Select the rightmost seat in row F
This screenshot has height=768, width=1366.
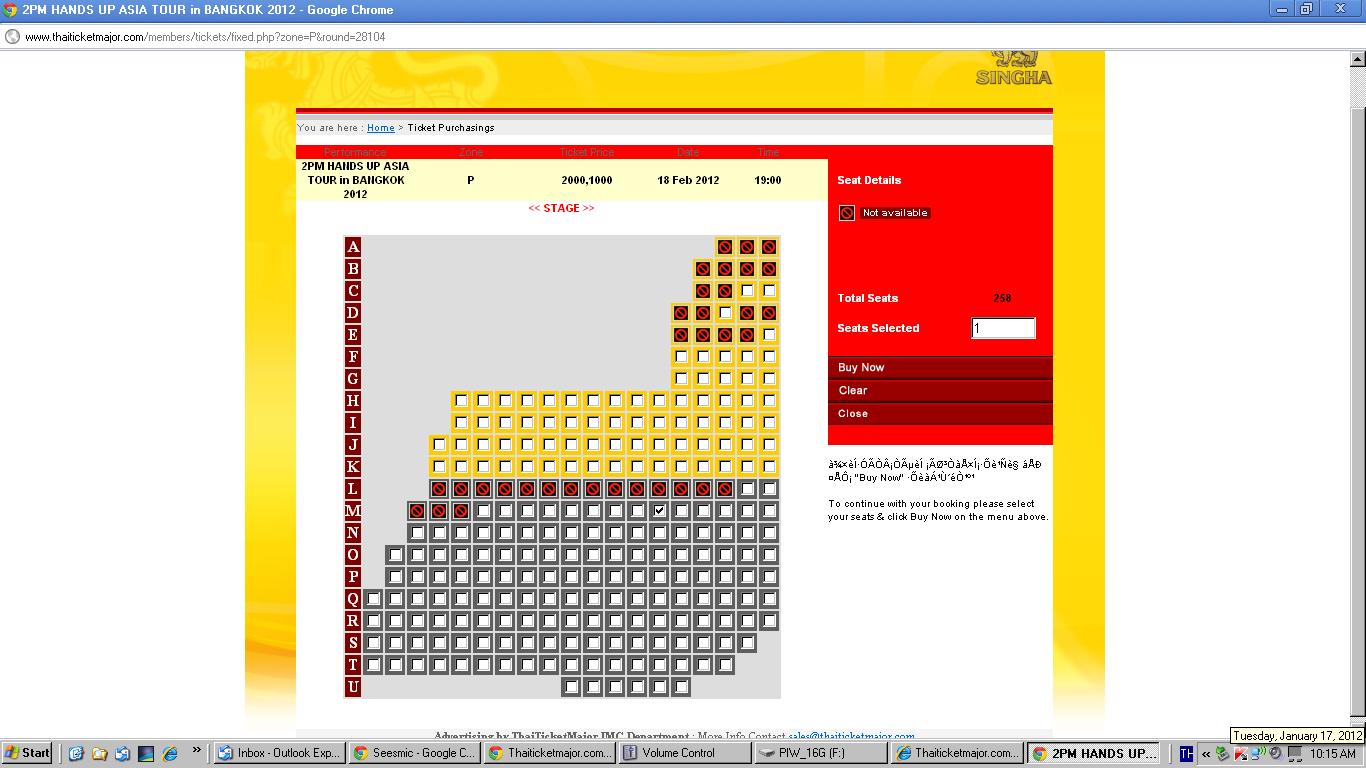(x=769, y=357)
